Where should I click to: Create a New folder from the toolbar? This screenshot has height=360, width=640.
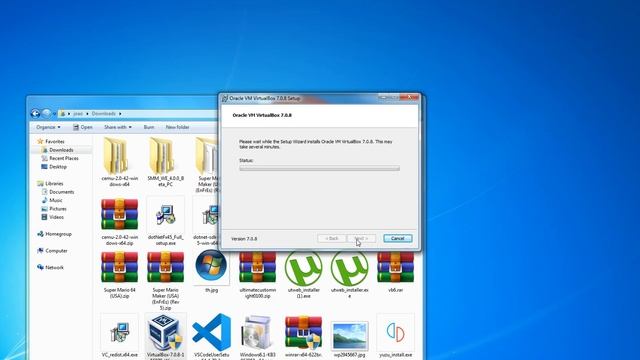click(177, 127)
